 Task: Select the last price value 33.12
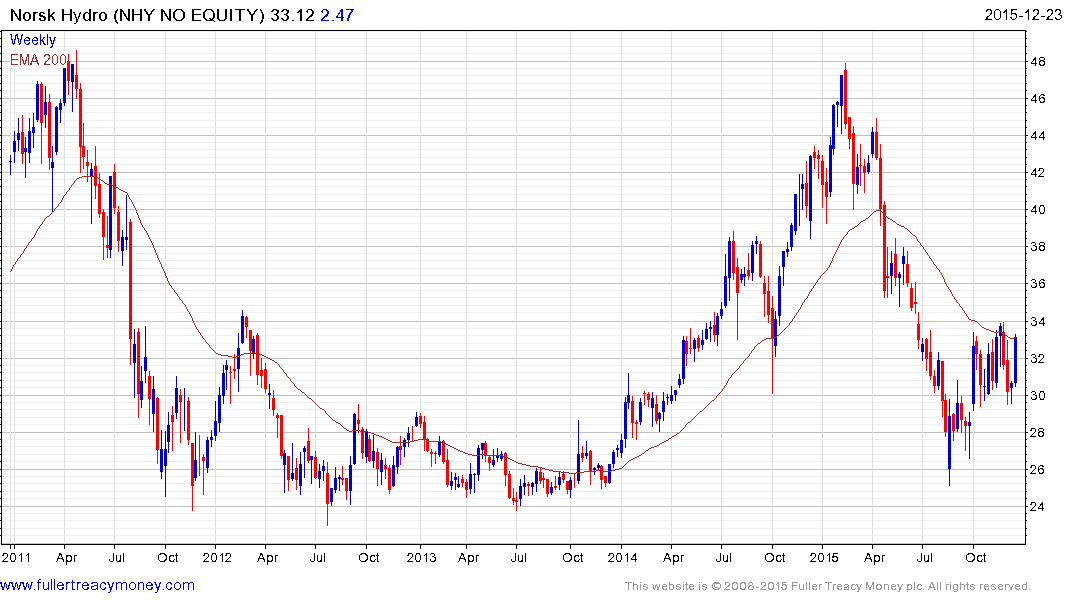292,15
